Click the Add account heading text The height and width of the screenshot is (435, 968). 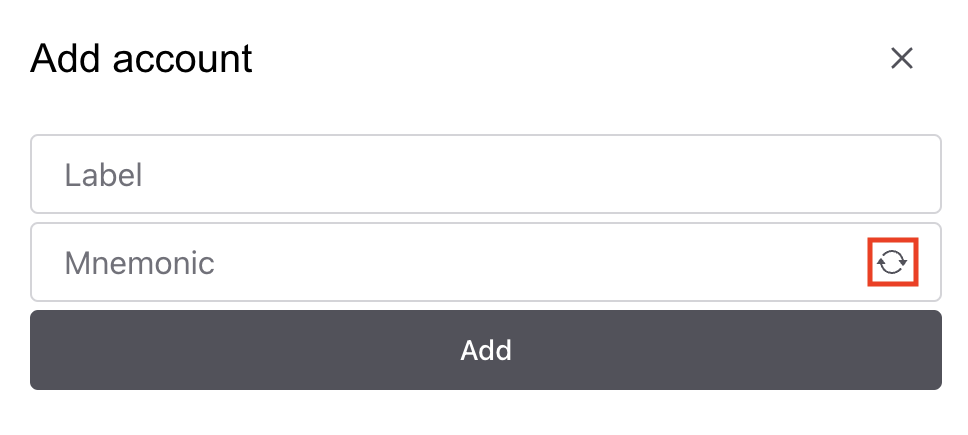pos(141,59)
